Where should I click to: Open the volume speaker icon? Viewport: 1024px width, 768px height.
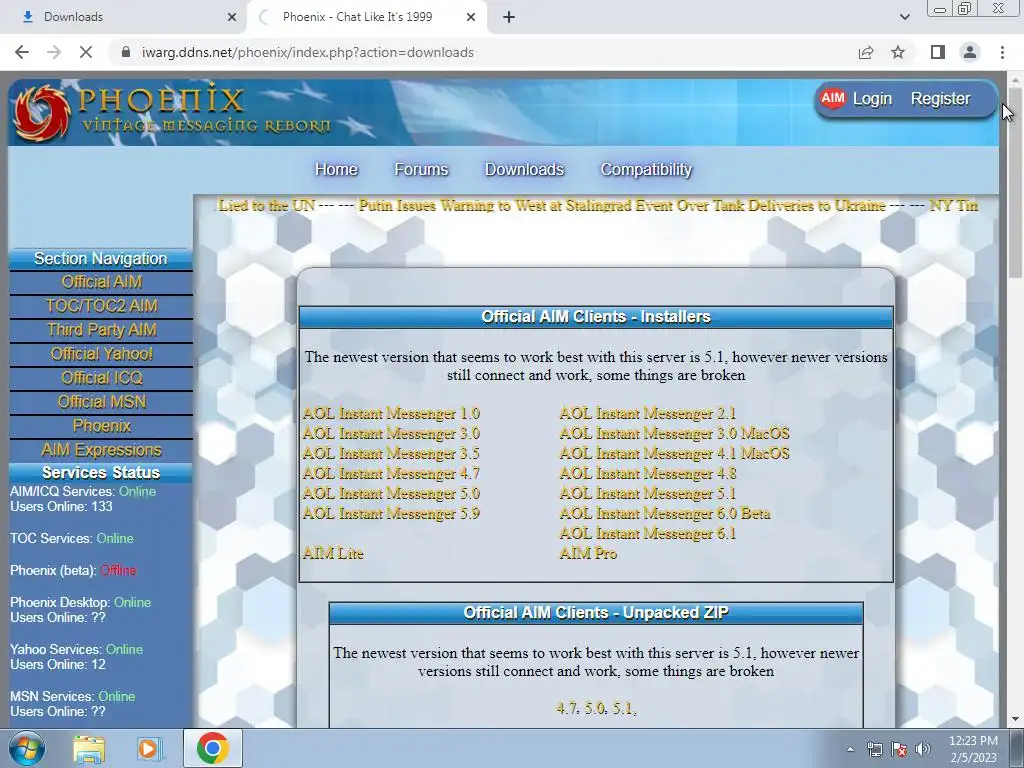(923, 749)
